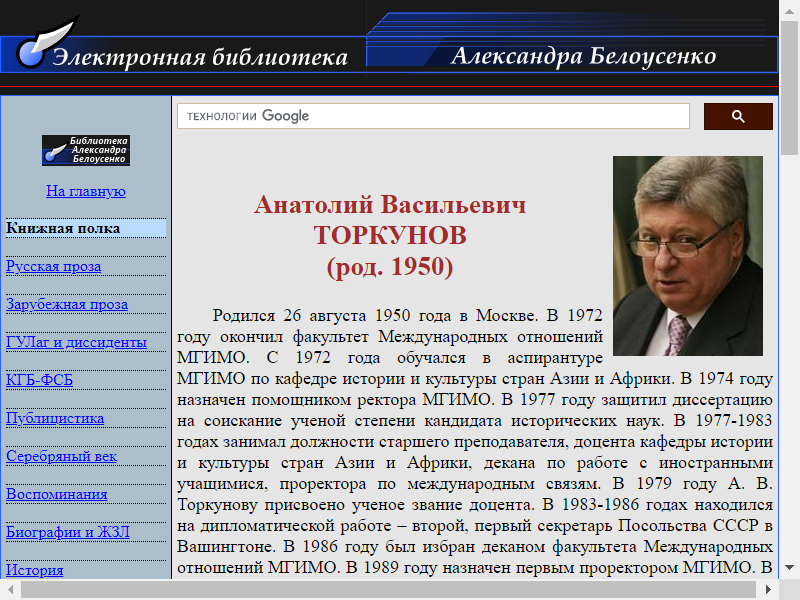Click the «Электронная библиотека» header banner
Viewport: 800px width, 600px height.
click(200, 57)
